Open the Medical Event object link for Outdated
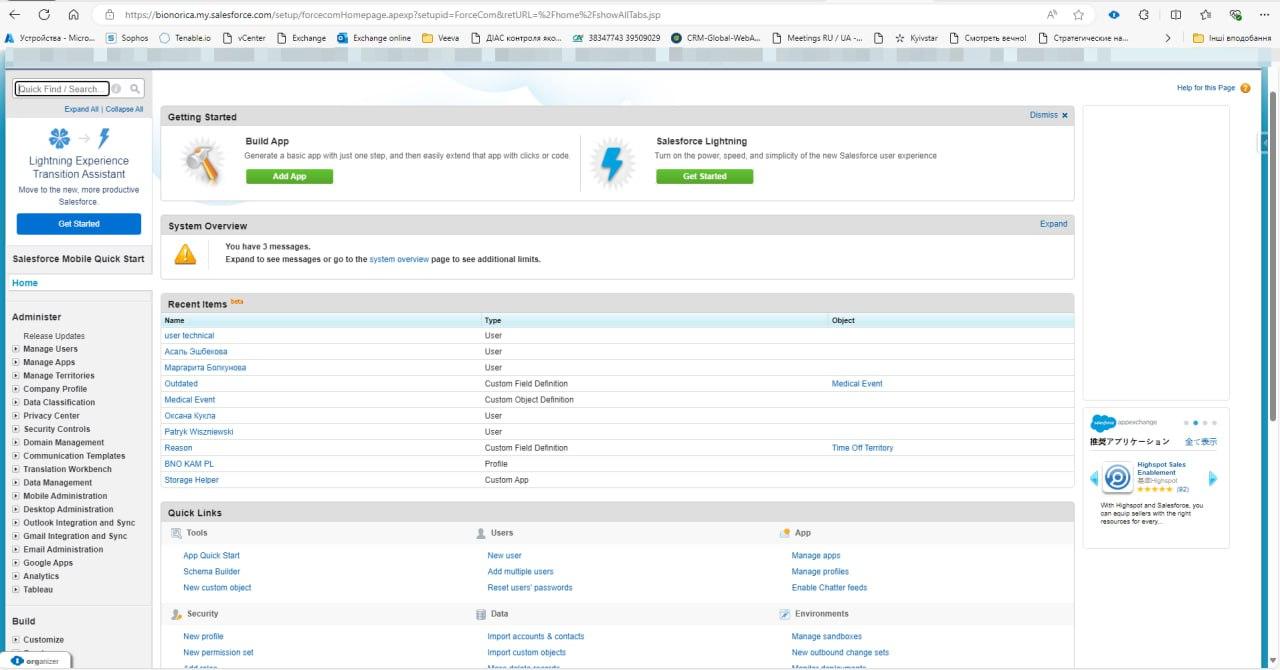 [x=857, y=384]
